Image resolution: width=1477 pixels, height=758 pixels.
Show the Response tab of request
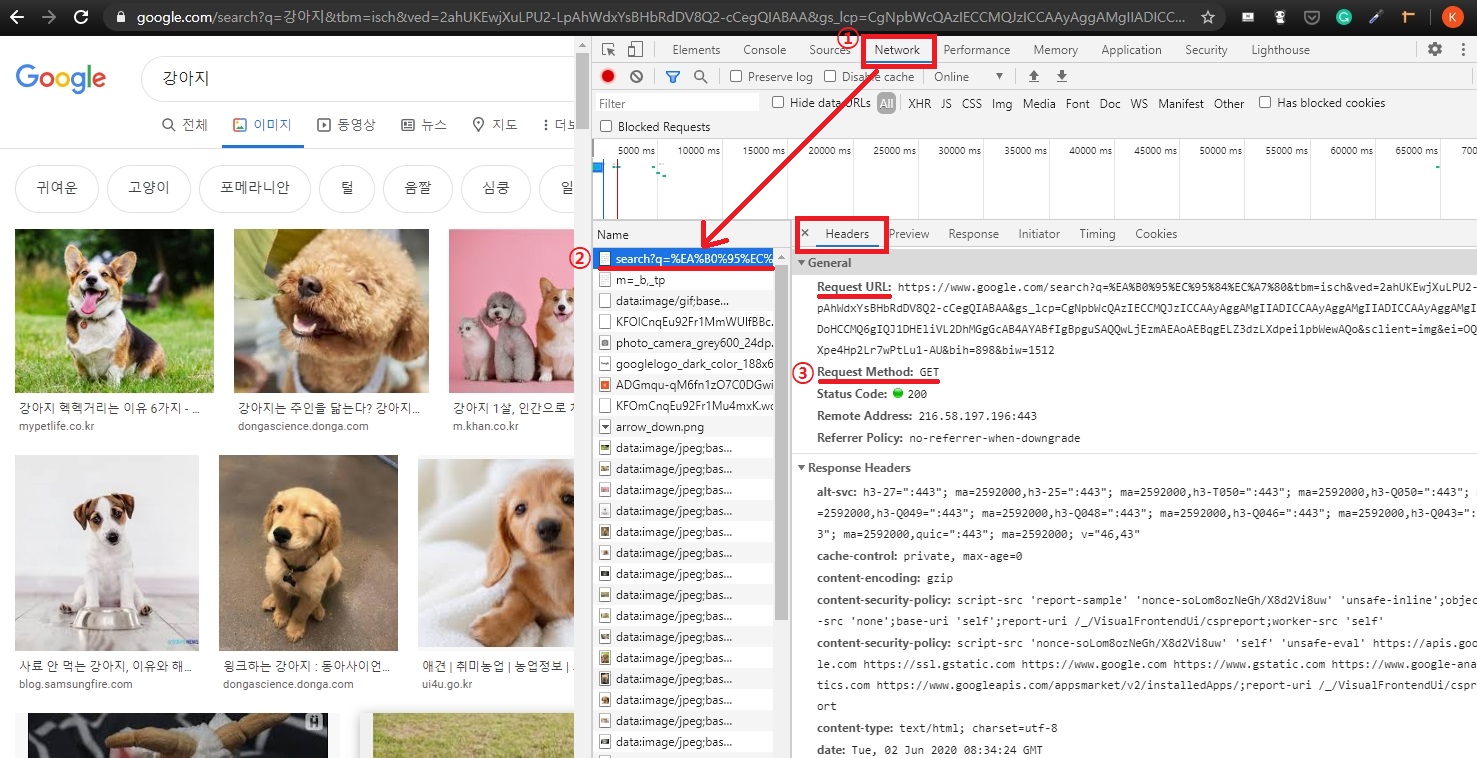[x=974, y=233]
